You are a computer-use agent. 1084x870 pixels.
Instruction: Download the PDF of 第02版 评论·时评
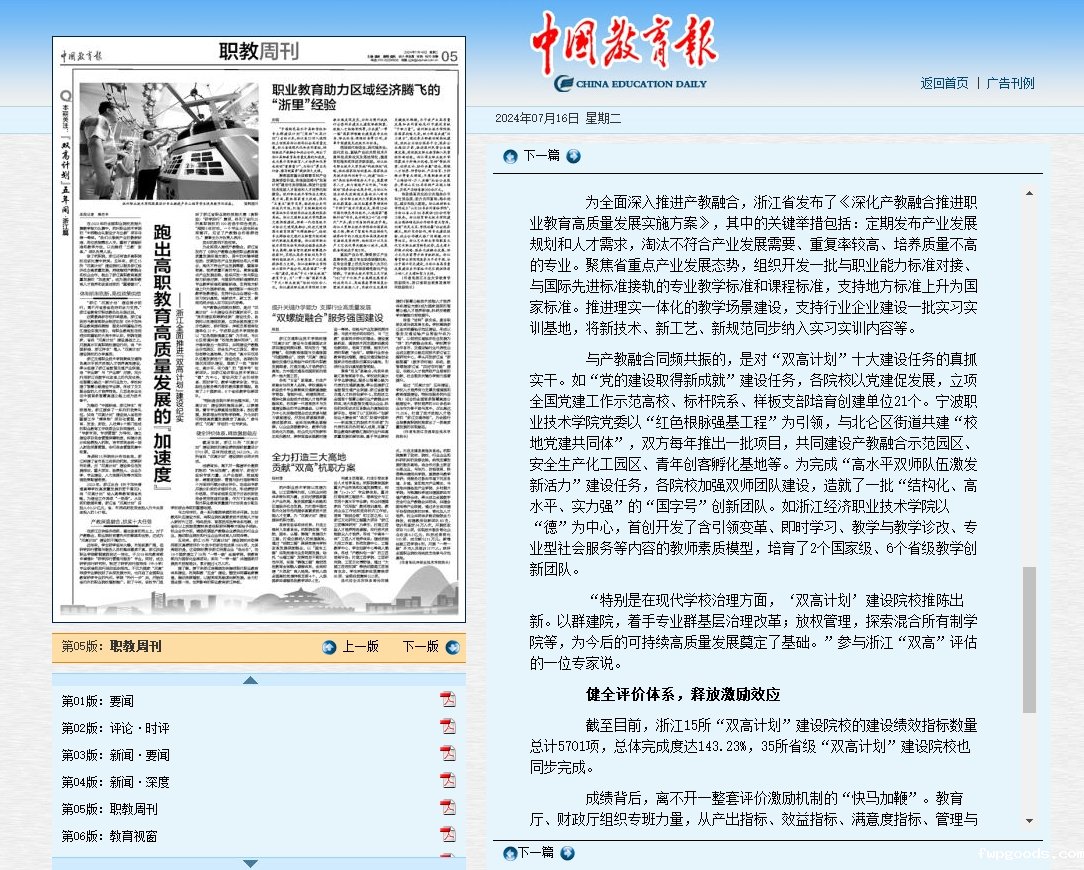pos(448,726)
